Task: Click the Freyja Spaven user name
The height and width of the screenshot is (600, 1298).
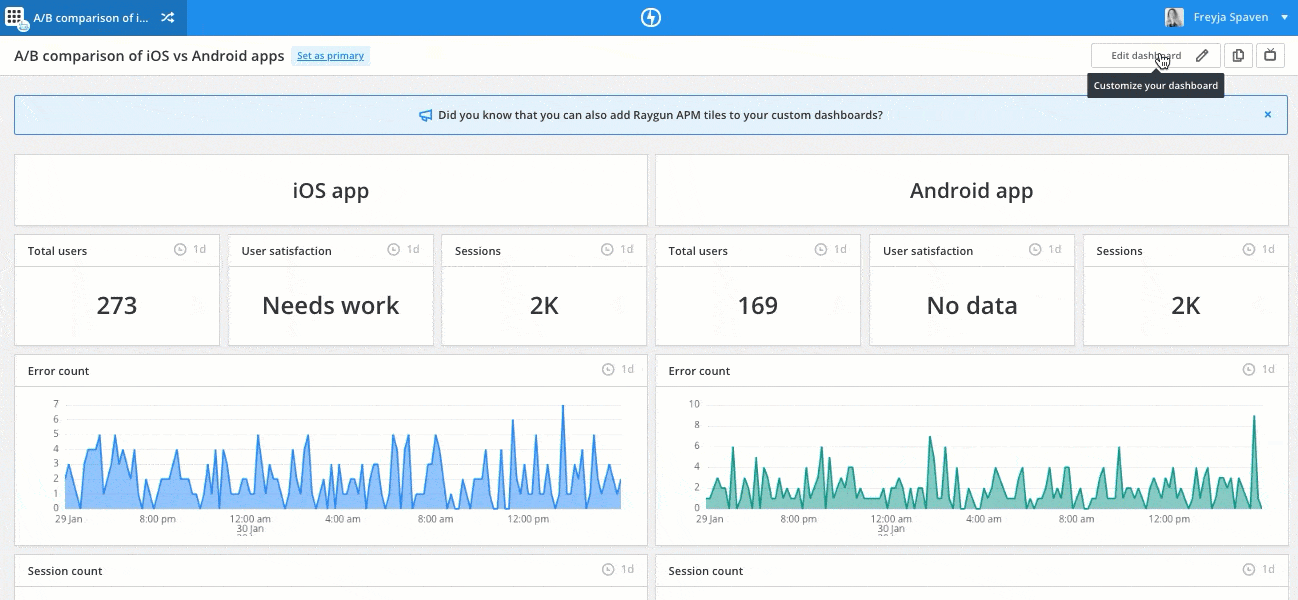Action: click(1231, 18)
